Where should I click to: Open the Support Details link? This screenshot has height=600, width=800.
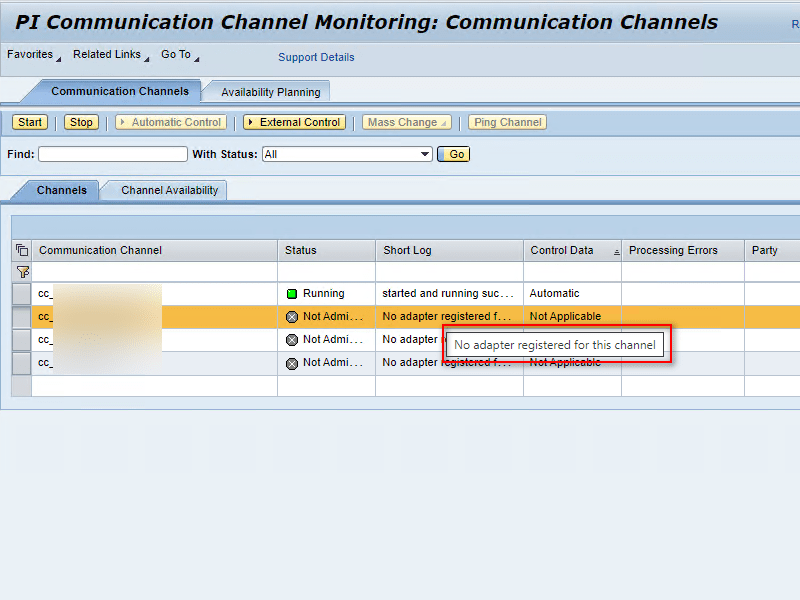316,57
